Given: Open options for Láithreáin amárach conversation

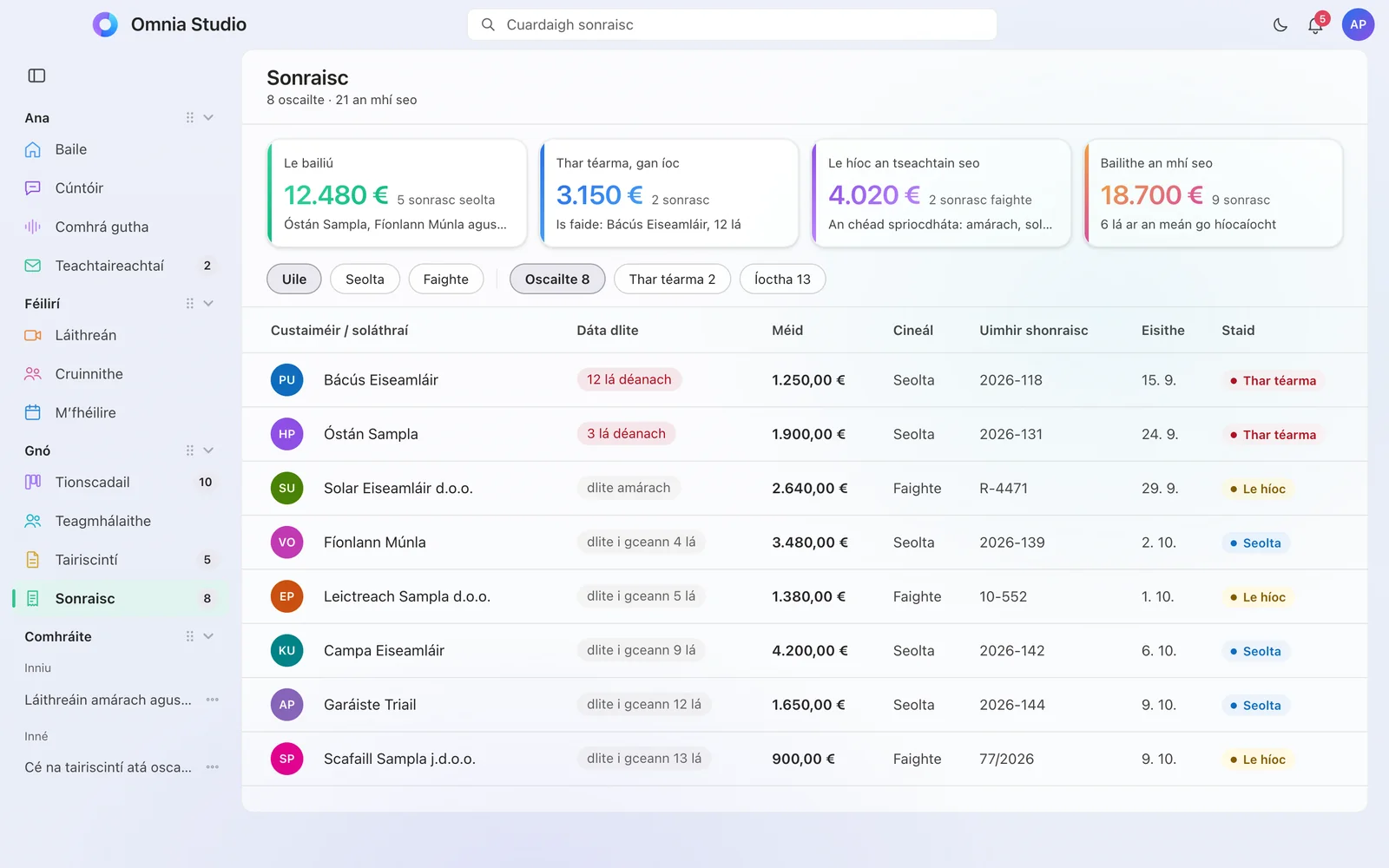Looking at the screenshot, I should point(213,700).
